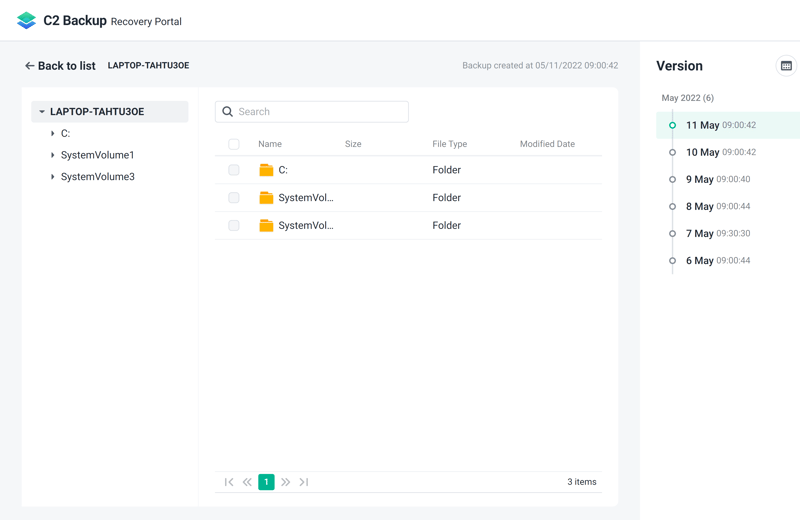This screenshot has width=800, height=520.
Task: Check the box for the C: folder row
Action: click(x=234, y=170)
